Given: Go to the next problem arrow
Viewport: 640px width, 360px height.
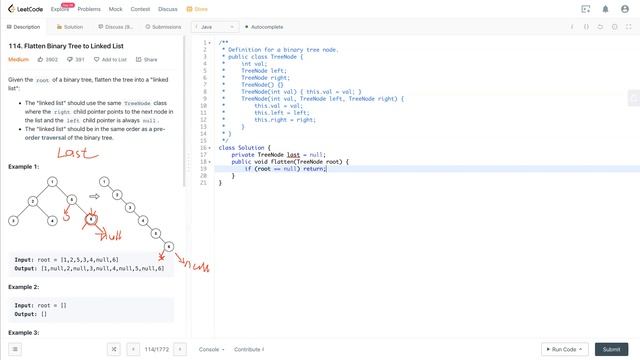Looking at the screenshot, I should (x=180, y=349).
